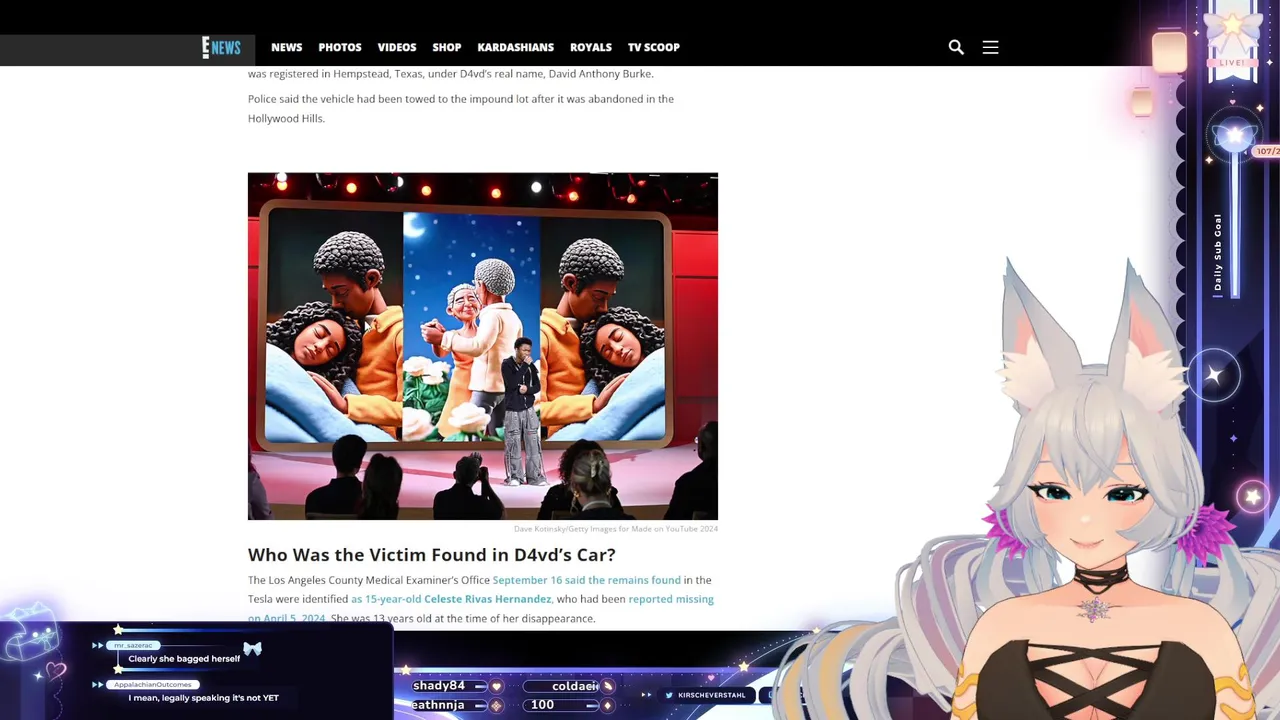The width and height of the screenshot is (1280, 720).
Task: Click the mr_sazerac chat username
Action: pos(134,646)
